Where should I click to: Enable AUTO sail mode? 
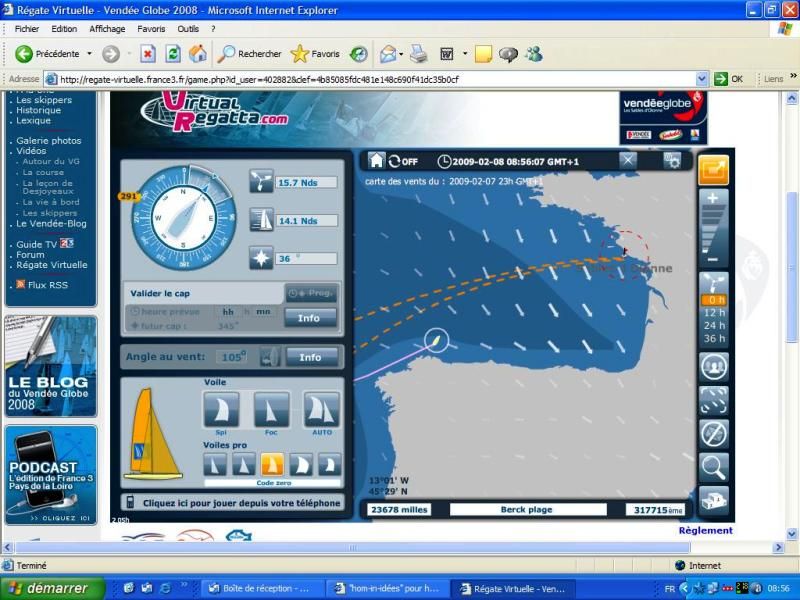coord(321,409)
